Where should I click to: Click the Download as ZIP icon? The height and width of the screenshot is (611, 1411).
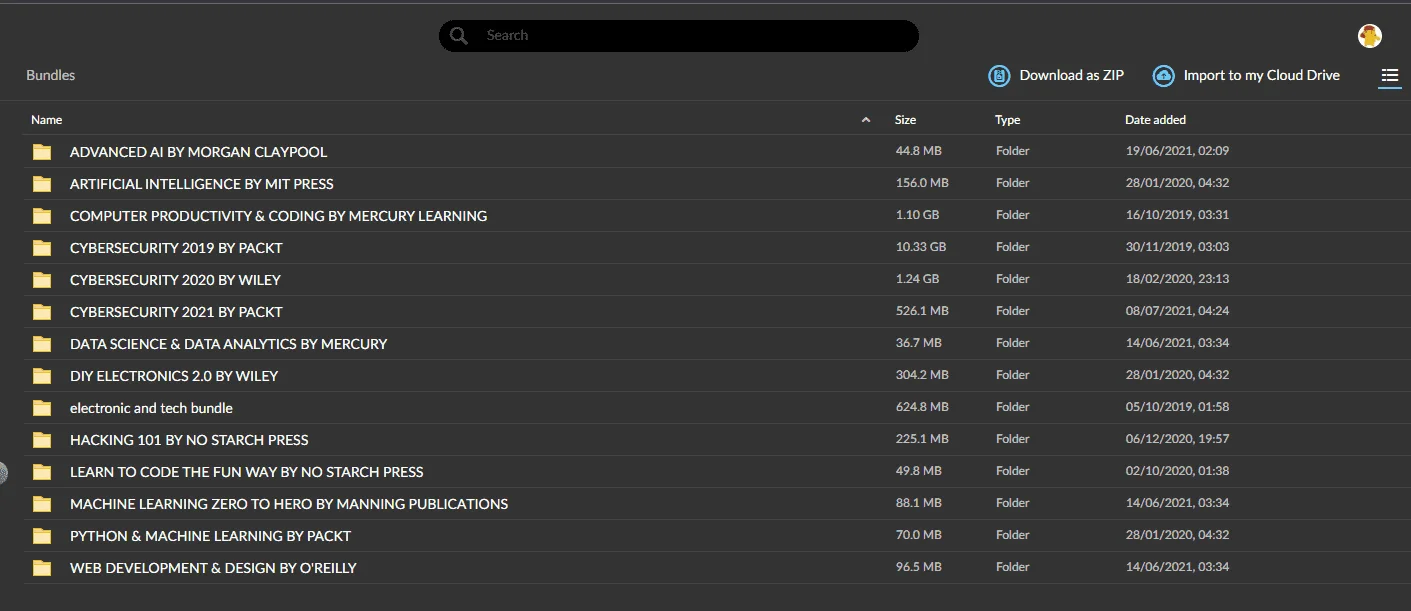click(999, 76)
